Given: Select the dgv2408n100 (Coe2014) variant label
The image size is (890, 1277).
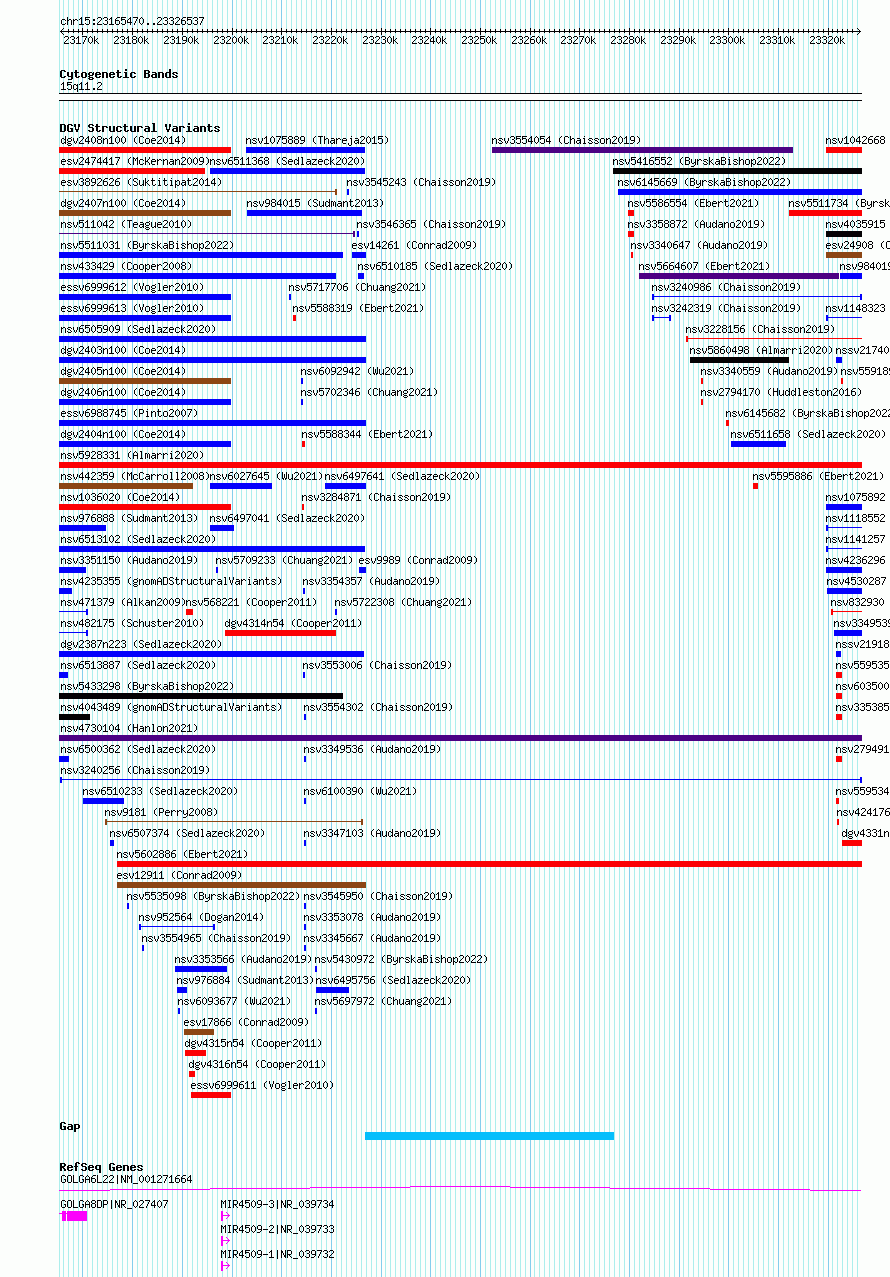Looking at the screenshot, I should click(122, 140).
